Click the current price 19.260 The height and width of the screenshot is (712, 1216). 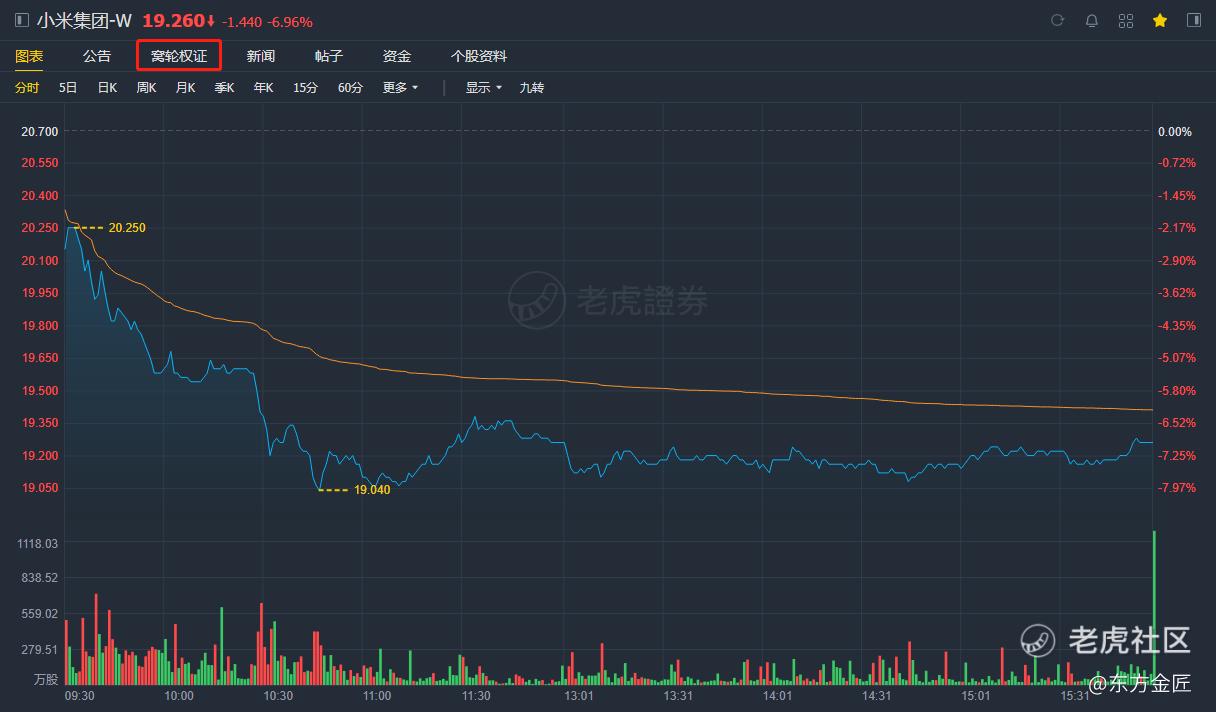click(173, 21)
